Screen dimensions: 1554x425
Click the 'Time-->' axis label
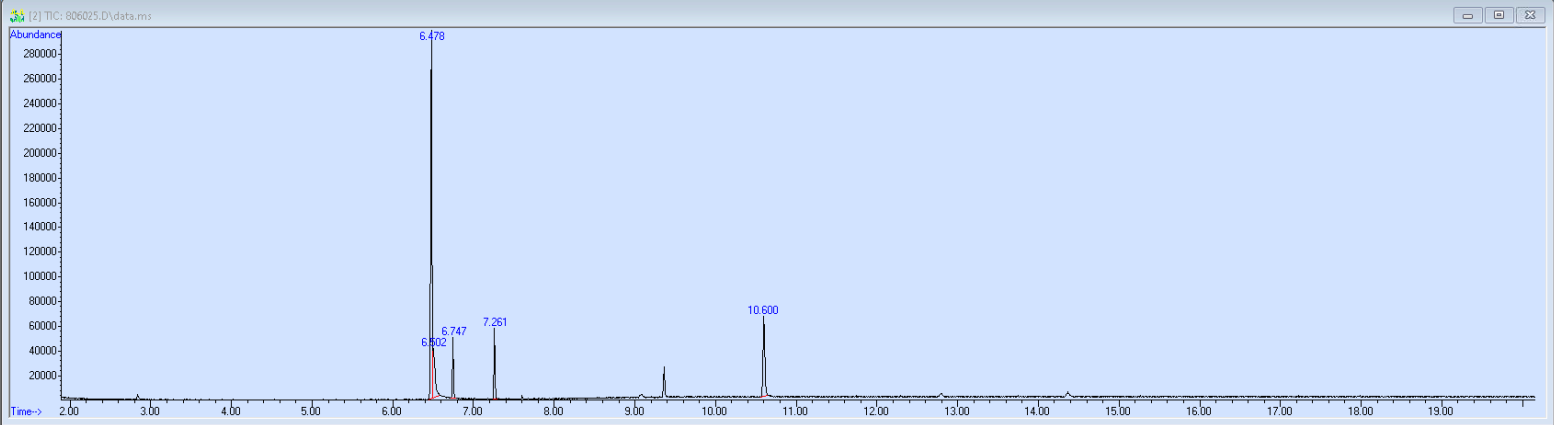26,411
